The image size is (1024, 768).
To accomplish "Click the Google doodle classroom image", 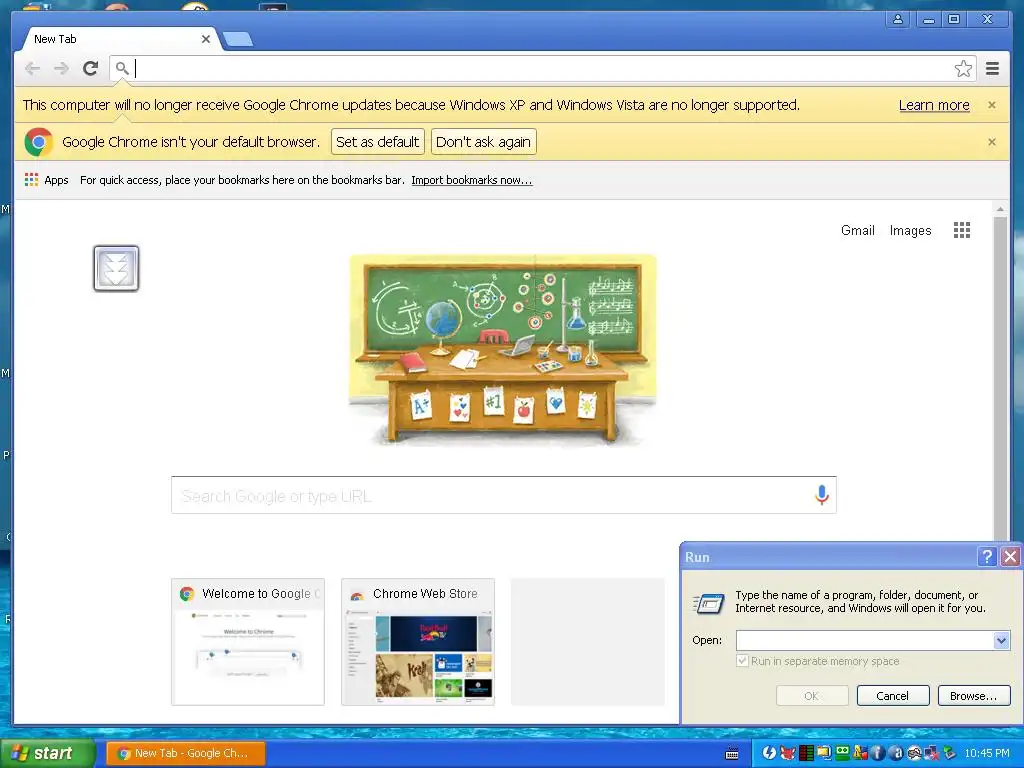I will click(502, 350).
